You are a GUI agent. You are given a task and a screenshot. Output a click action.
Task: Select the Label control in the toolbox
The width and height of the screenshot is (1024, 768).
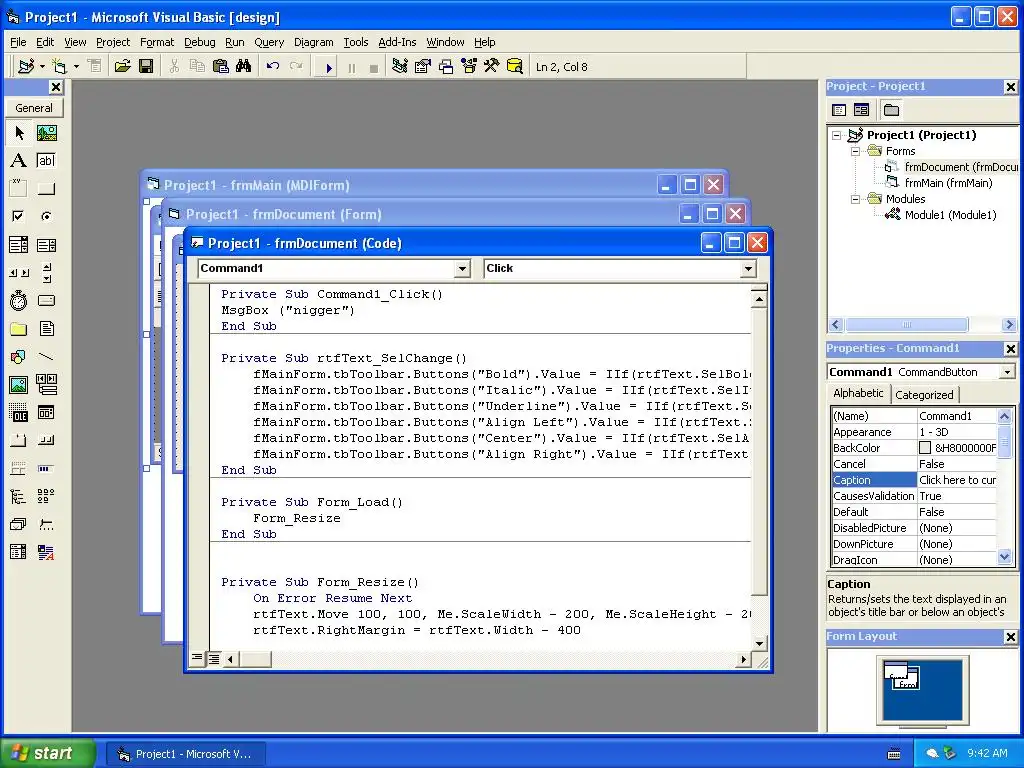click(x=19, y=161)
